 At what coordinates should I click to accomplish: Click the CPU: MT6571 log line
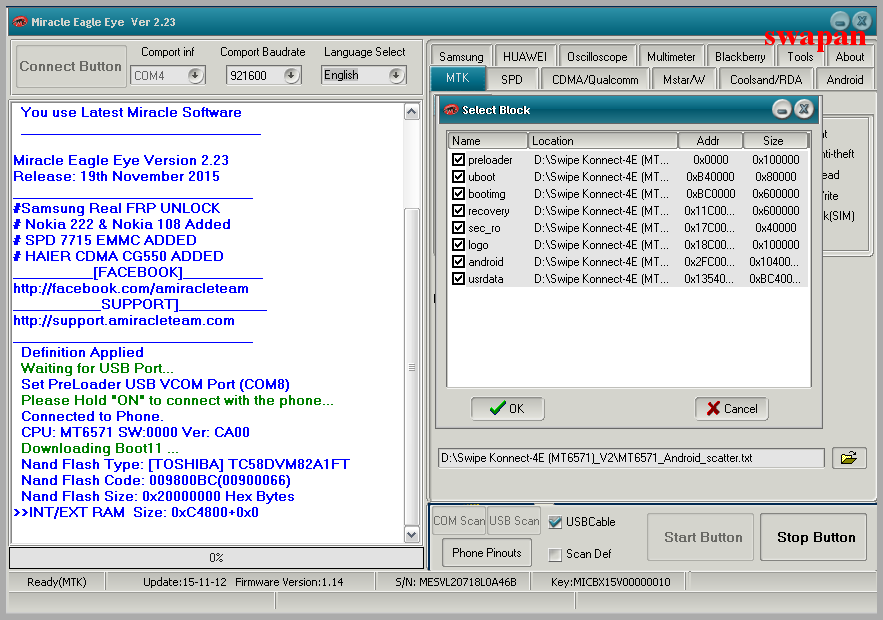(x=135, y=432)
